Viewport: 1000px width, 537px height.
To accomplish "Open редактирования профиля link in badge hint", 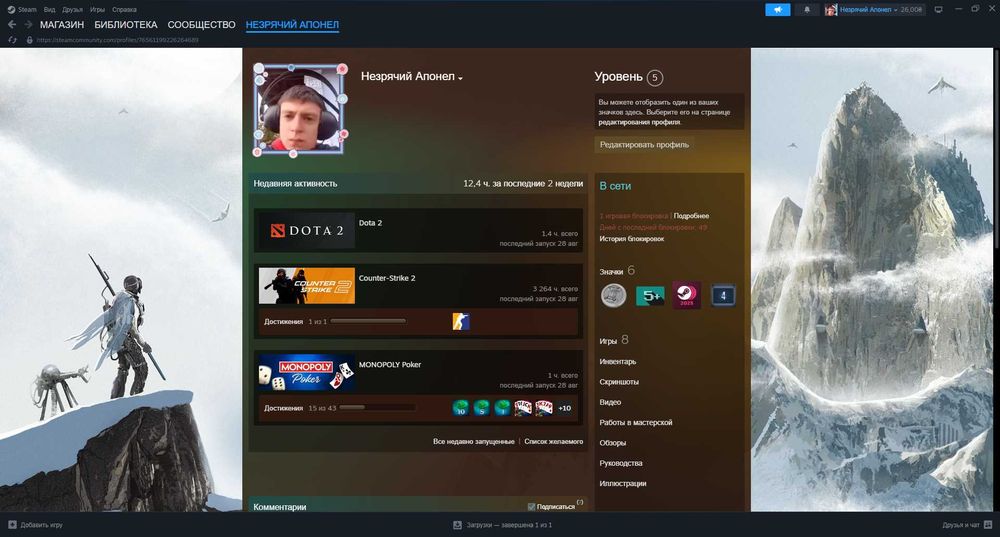I will tap(639, 122).
